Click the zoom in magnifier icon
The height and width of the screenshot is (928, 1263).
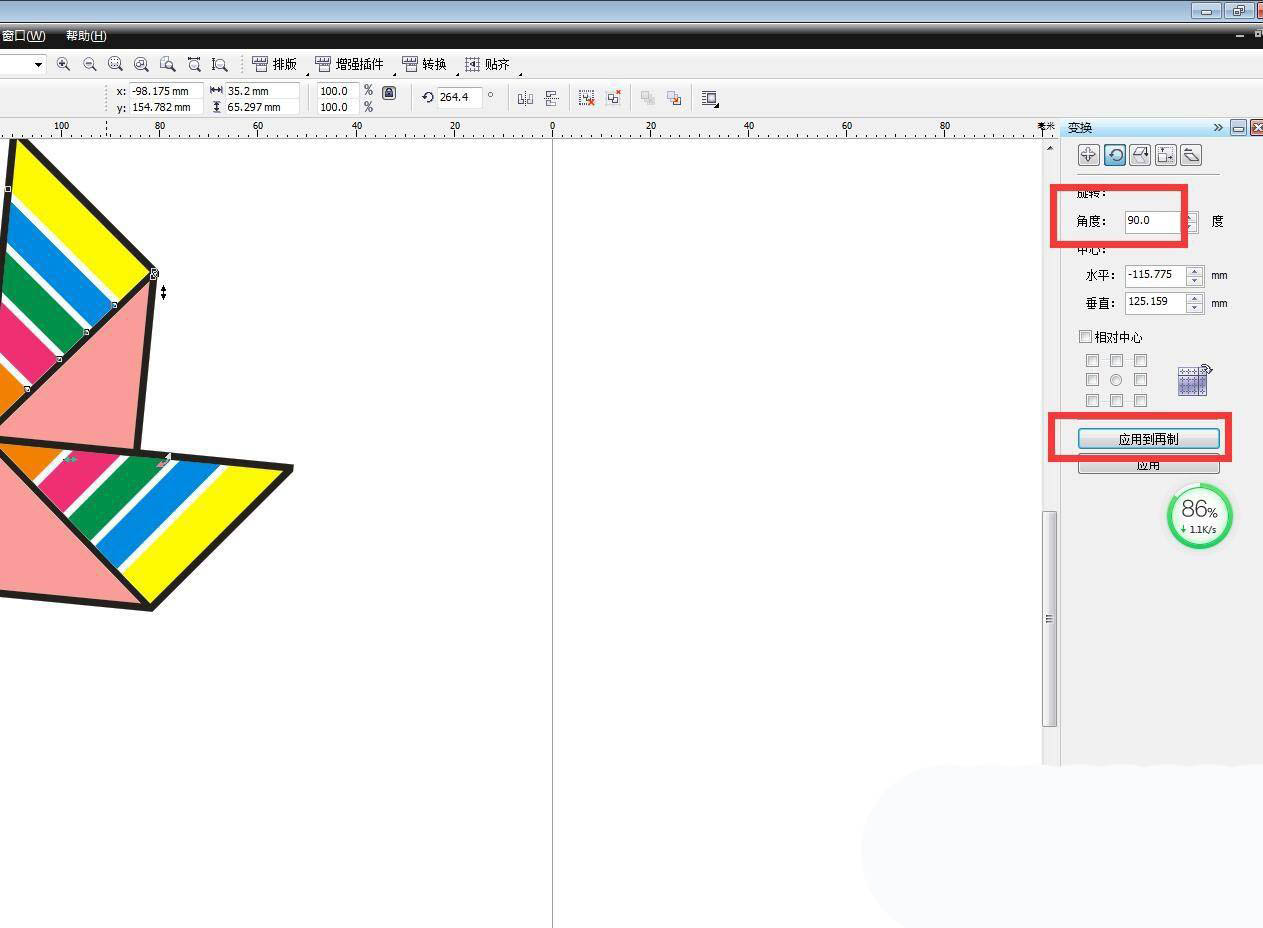[63, 64]
